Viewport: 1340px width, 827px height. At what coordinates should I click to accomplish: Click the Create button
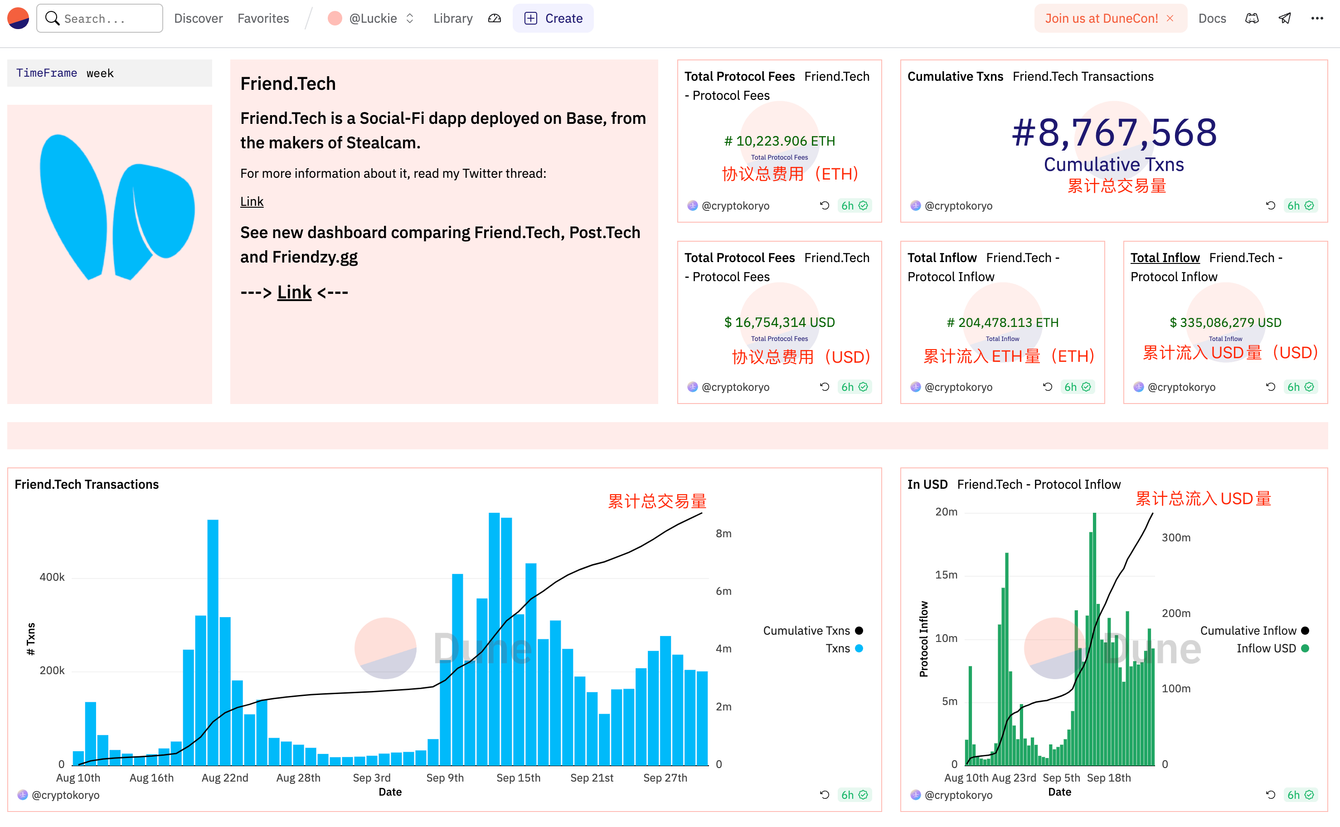coord(553,18)
